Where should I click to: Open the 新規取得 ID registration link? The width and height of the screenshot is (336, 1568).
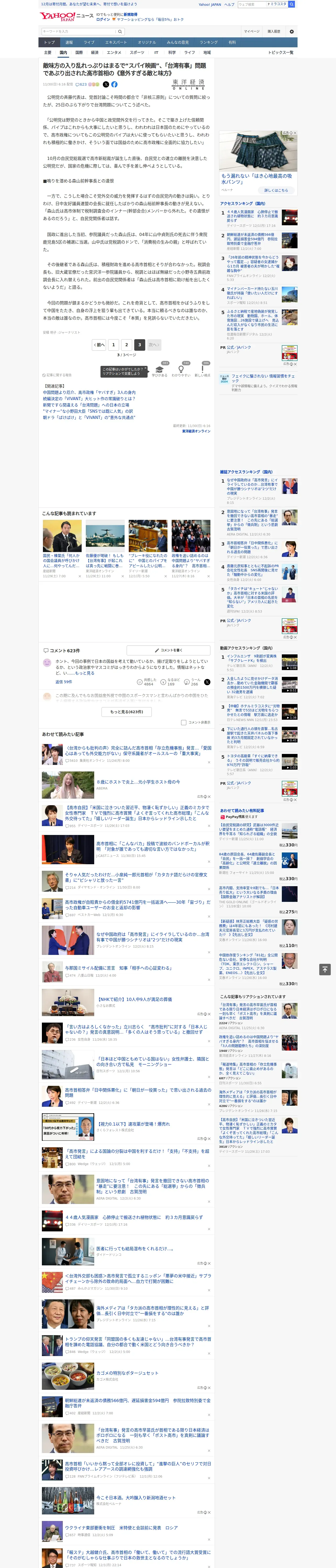[131, 14]
